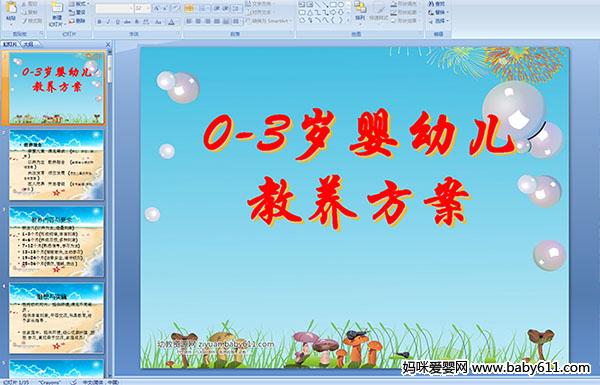Click the Reset (重设) slide button
The image size is (600, 385).
78,13
